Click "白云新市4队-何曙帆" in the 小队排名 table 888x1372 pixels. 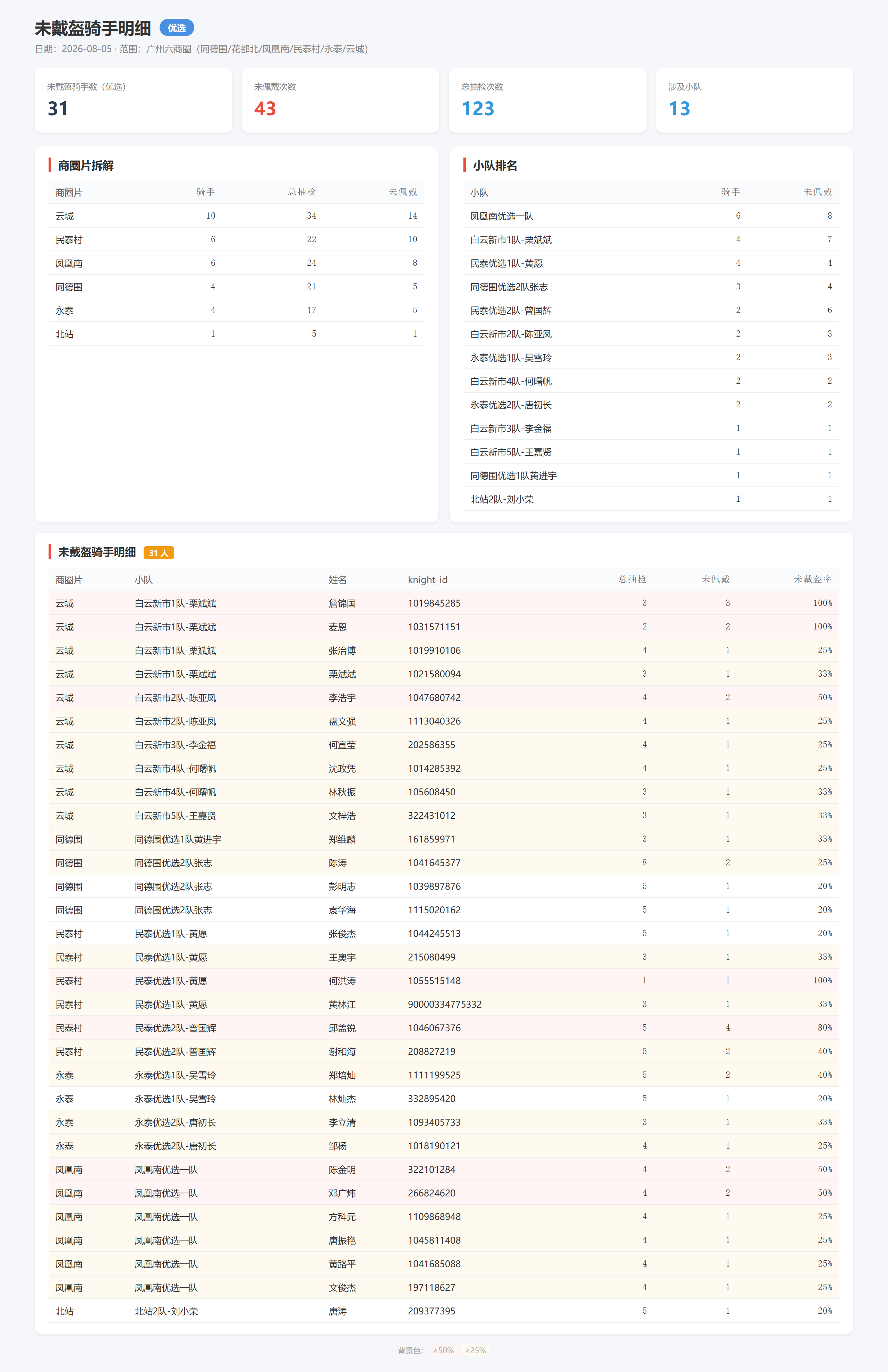click(511, 382)
